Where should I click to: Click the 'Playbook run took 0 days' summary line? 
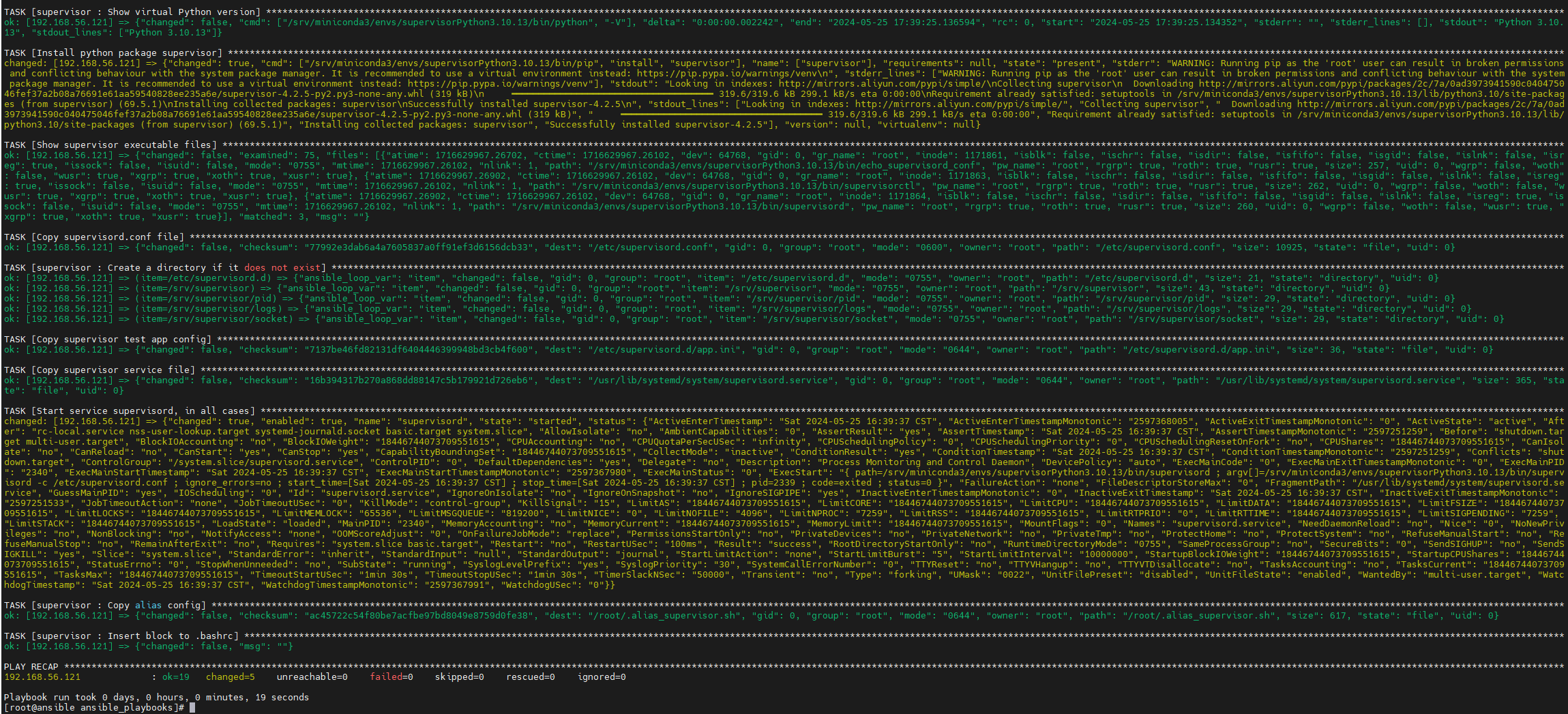pos(156,697)
